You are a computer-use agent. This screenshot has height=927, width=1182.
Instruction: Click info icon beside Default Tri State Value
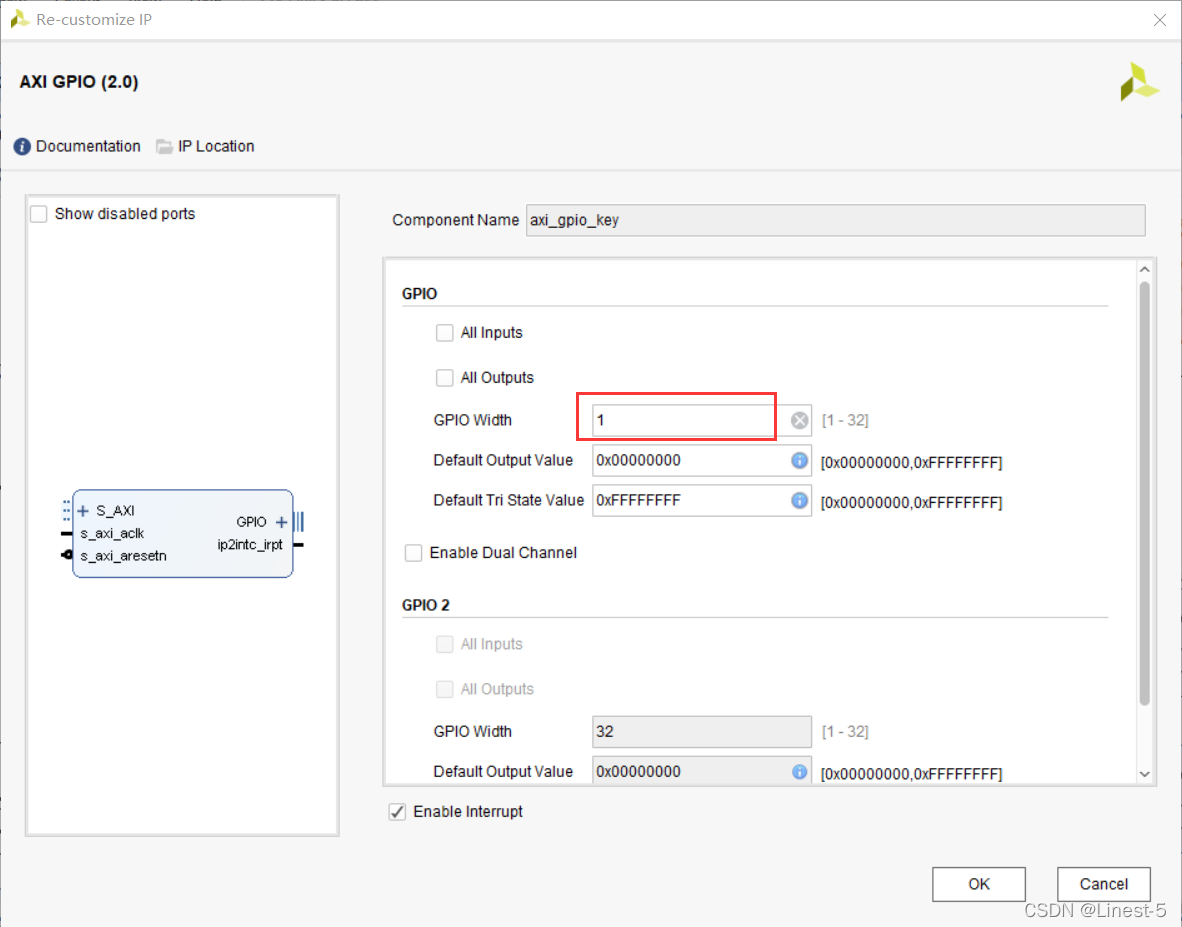(800, 500)
